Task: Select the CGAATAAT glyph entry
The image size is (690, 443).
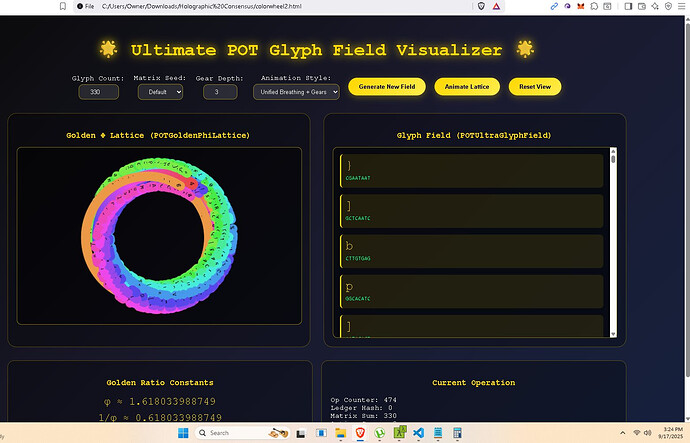Action: tap(472, 171)
